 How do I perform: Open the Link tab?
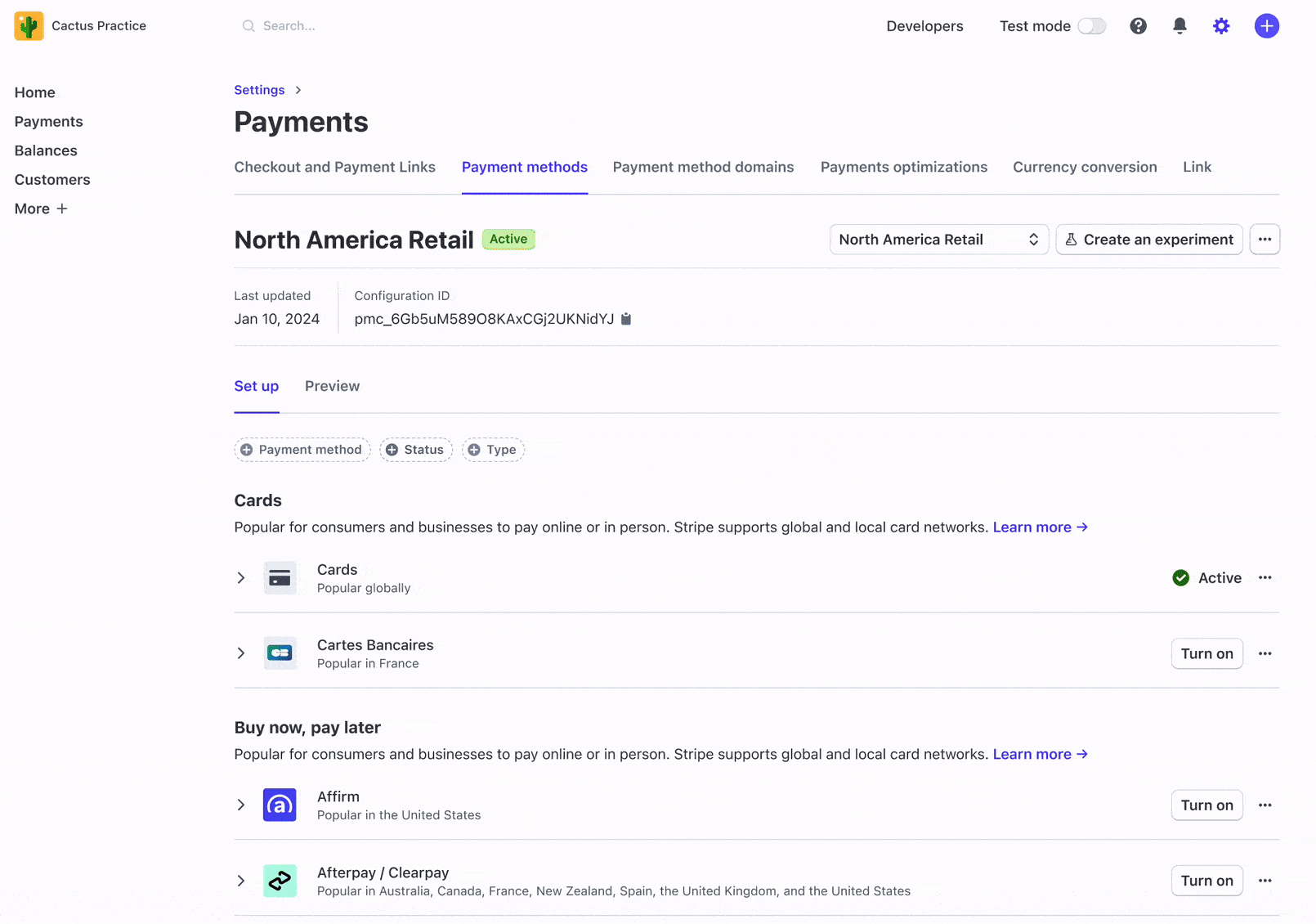tap(1197, 167)
